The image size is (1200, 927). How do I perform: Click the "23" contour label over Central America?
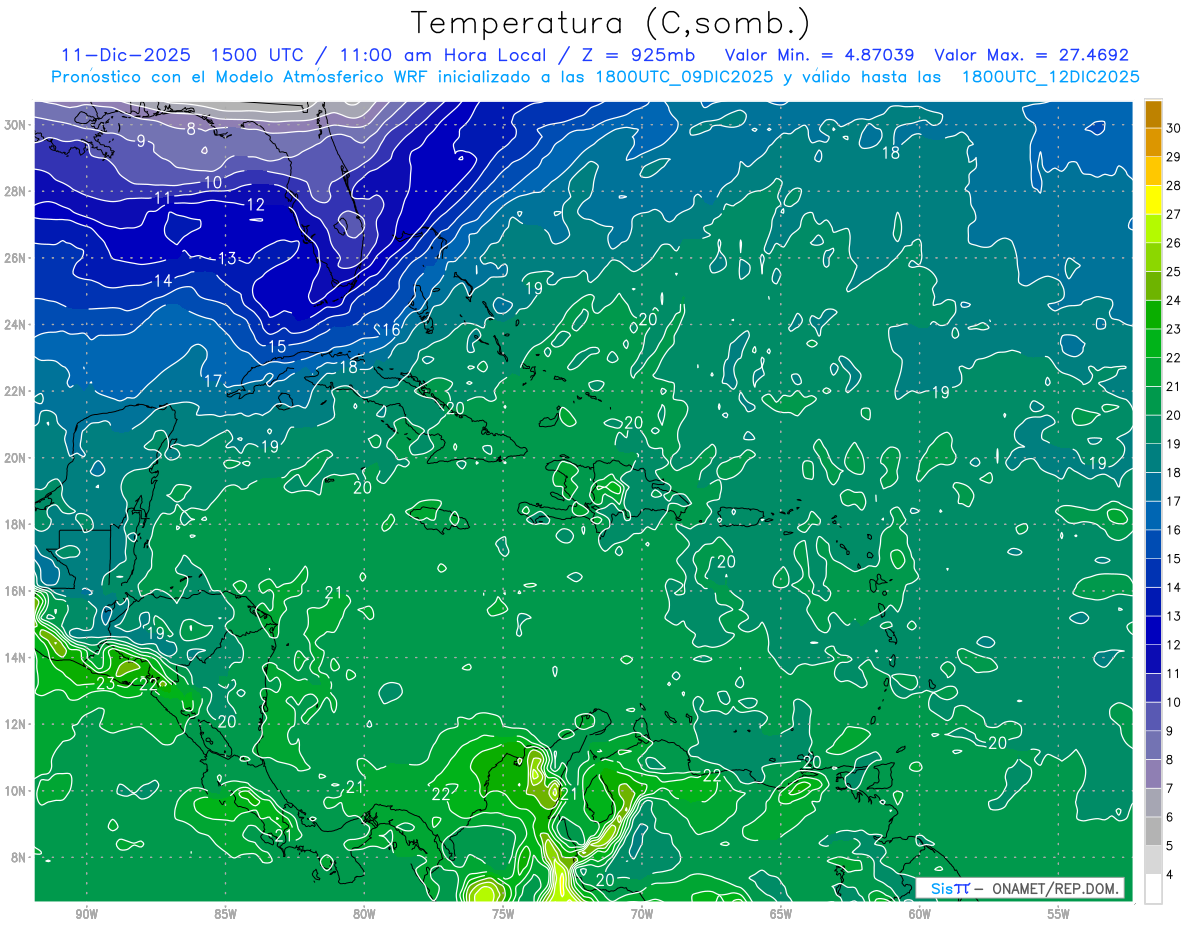pyautogui.click(x=105, y=684)
